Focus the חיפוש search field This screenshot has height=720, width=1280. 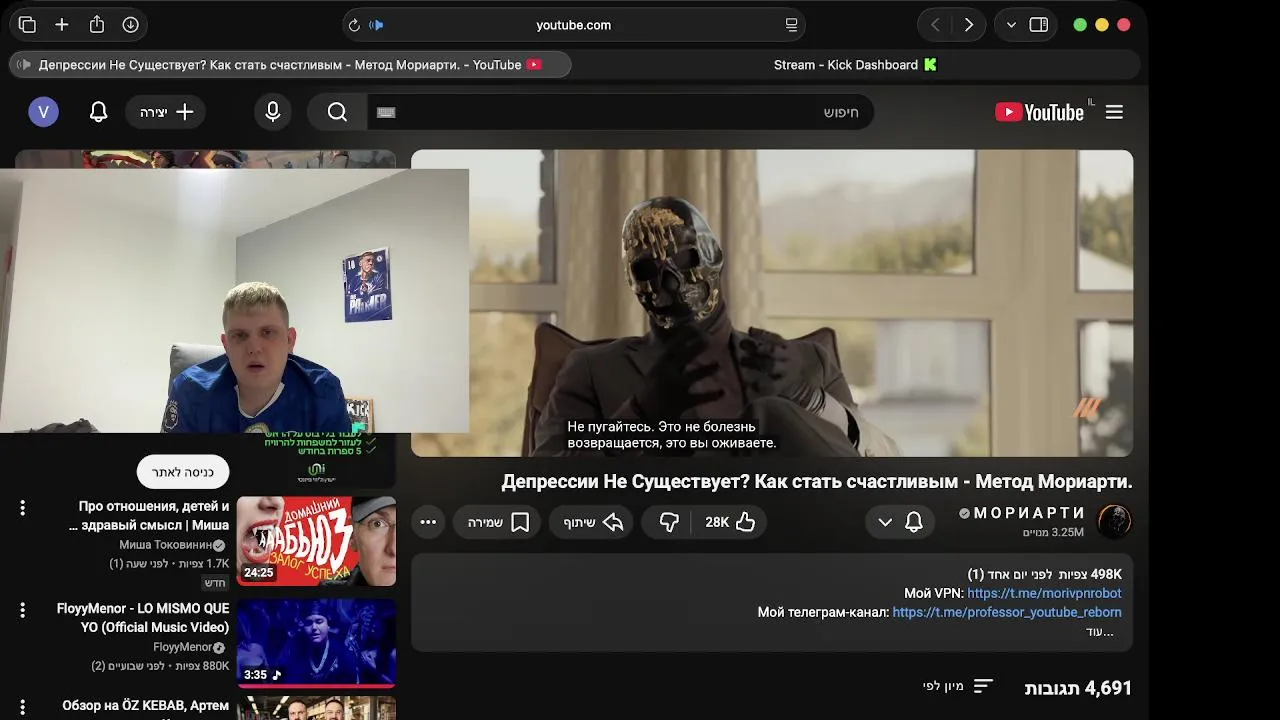pos(620,112)
